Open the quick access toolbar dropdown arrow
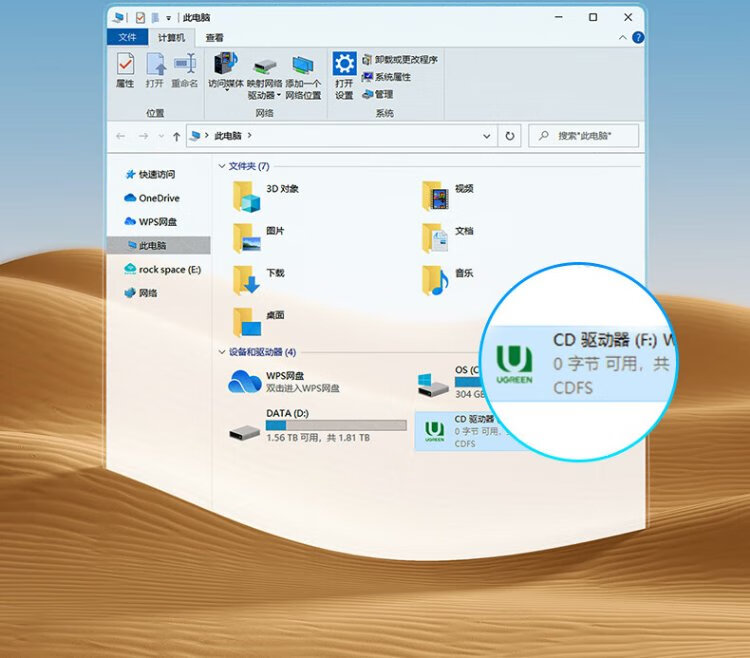Screen dimensions: 750x658 [x=169, y=17]
